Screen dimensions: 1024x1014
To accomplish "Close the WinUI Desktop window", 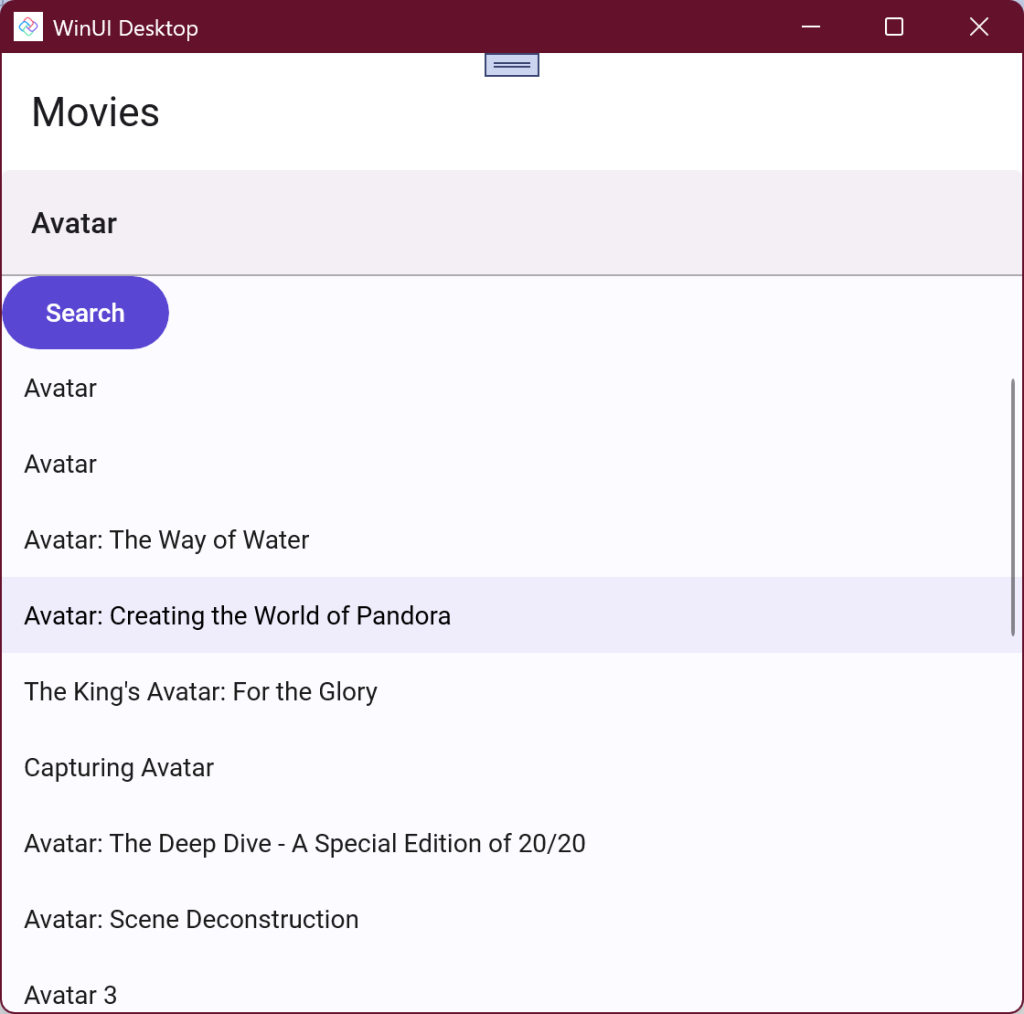I will [979, 27].
